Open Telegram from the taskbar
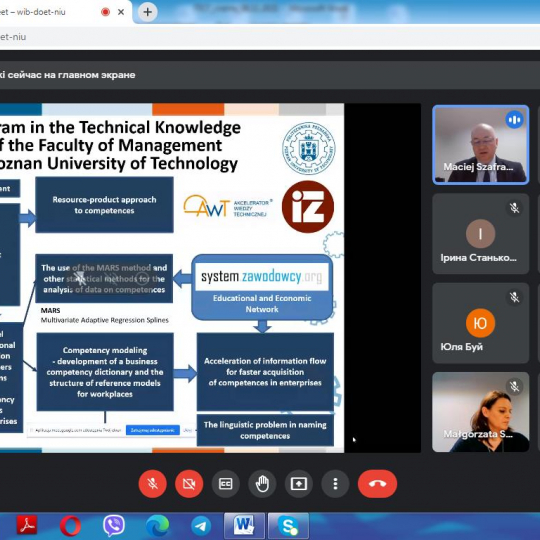 pyautogui.click(x=201, y=526)
